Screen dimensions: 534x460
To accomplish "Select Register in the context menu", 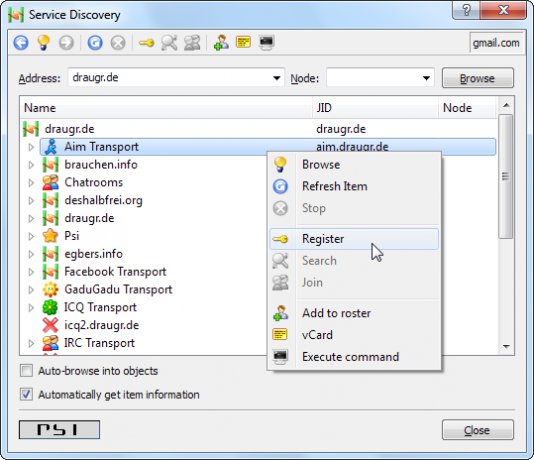I will tap(354, 239).
